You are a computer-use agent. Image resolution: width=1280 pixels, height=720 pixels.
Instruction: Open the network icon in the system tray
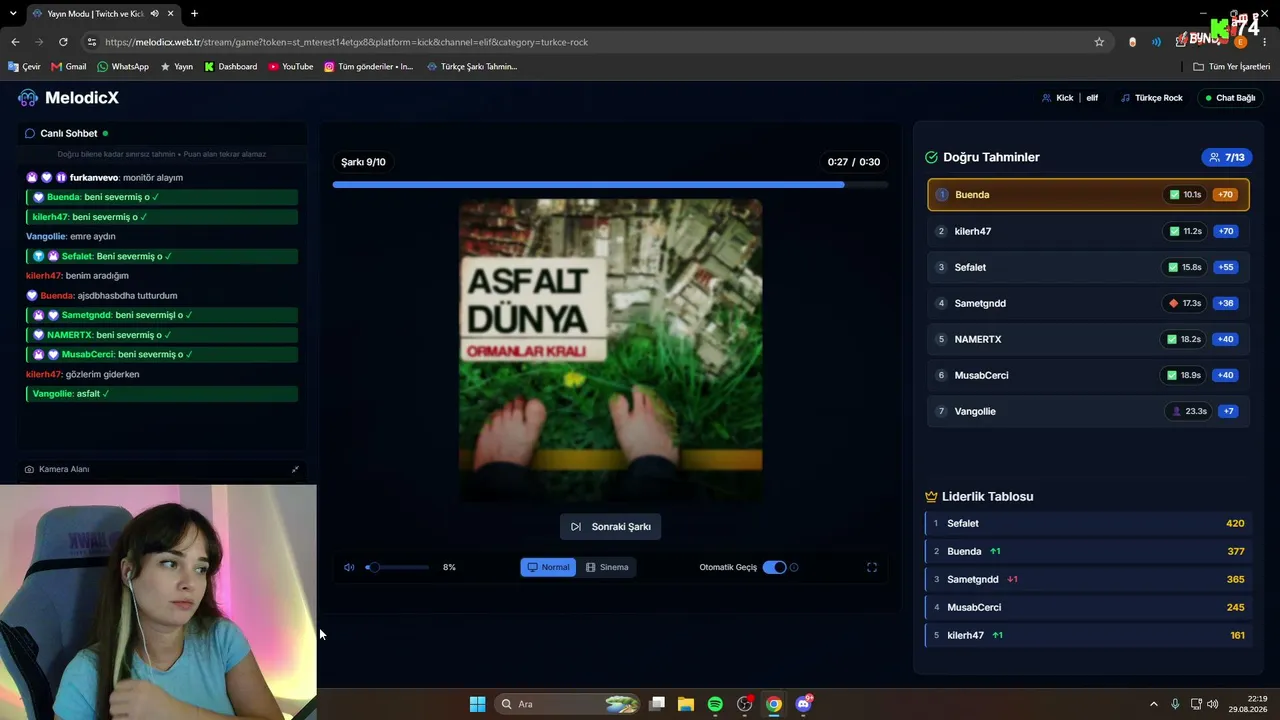tap(1195, 704)
